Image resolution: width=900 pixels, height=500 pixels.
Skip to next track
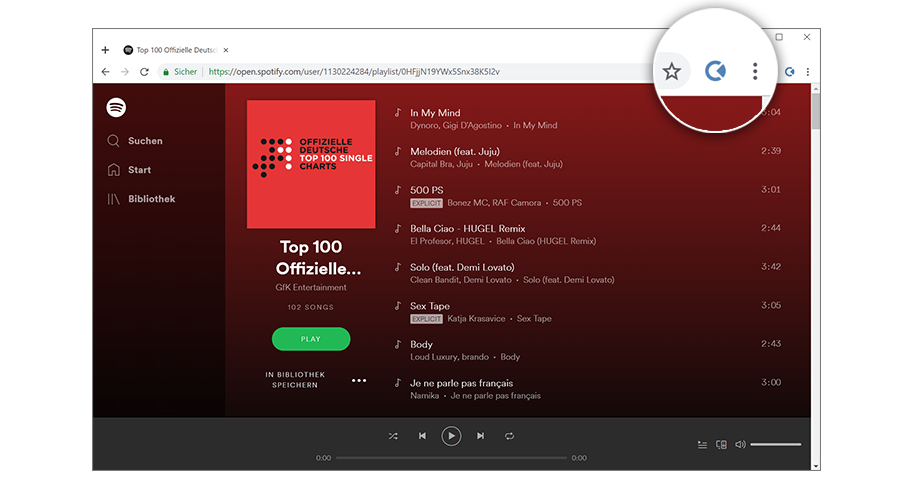pyautogui.click(x=480, y=436)
